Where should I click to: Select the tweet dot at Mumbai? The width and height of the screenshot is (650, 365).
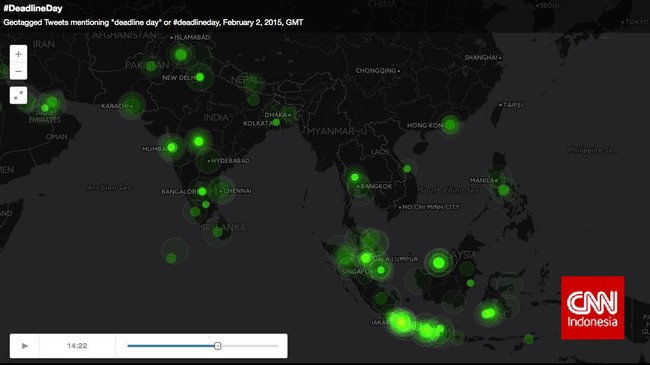[172, 147]
